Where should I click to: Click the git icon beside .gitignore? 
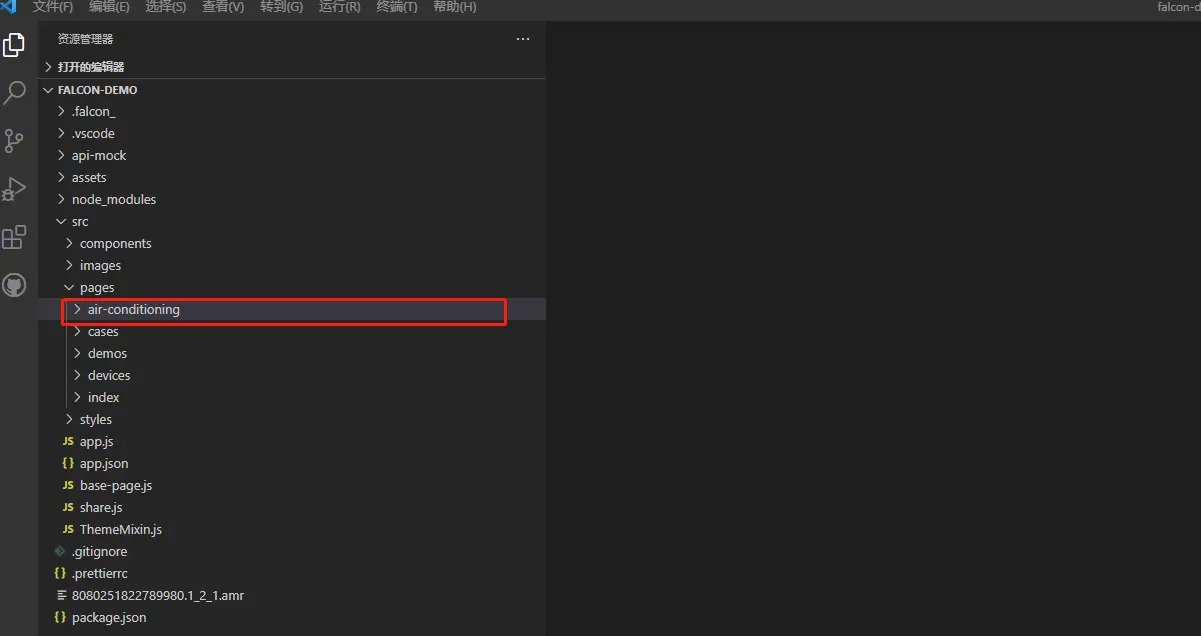pos(60,551)
